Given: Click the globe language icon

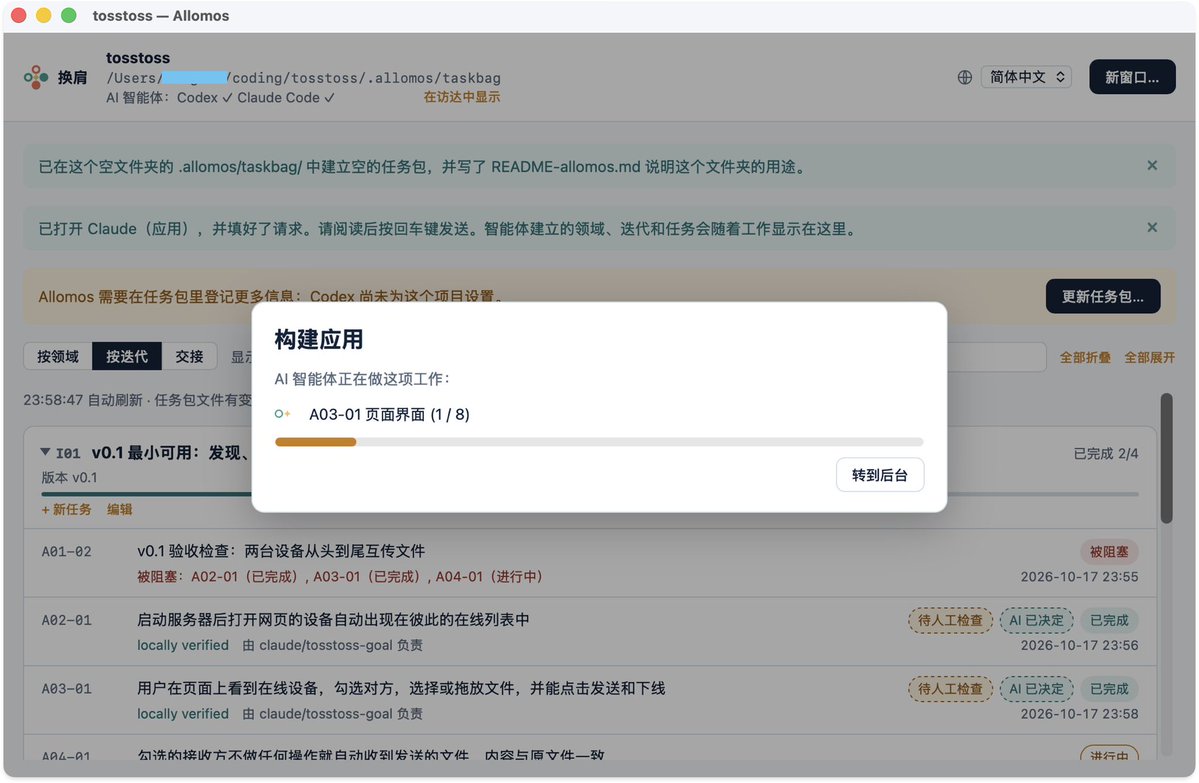Looking at the screenshot, I should coord(965,77).
